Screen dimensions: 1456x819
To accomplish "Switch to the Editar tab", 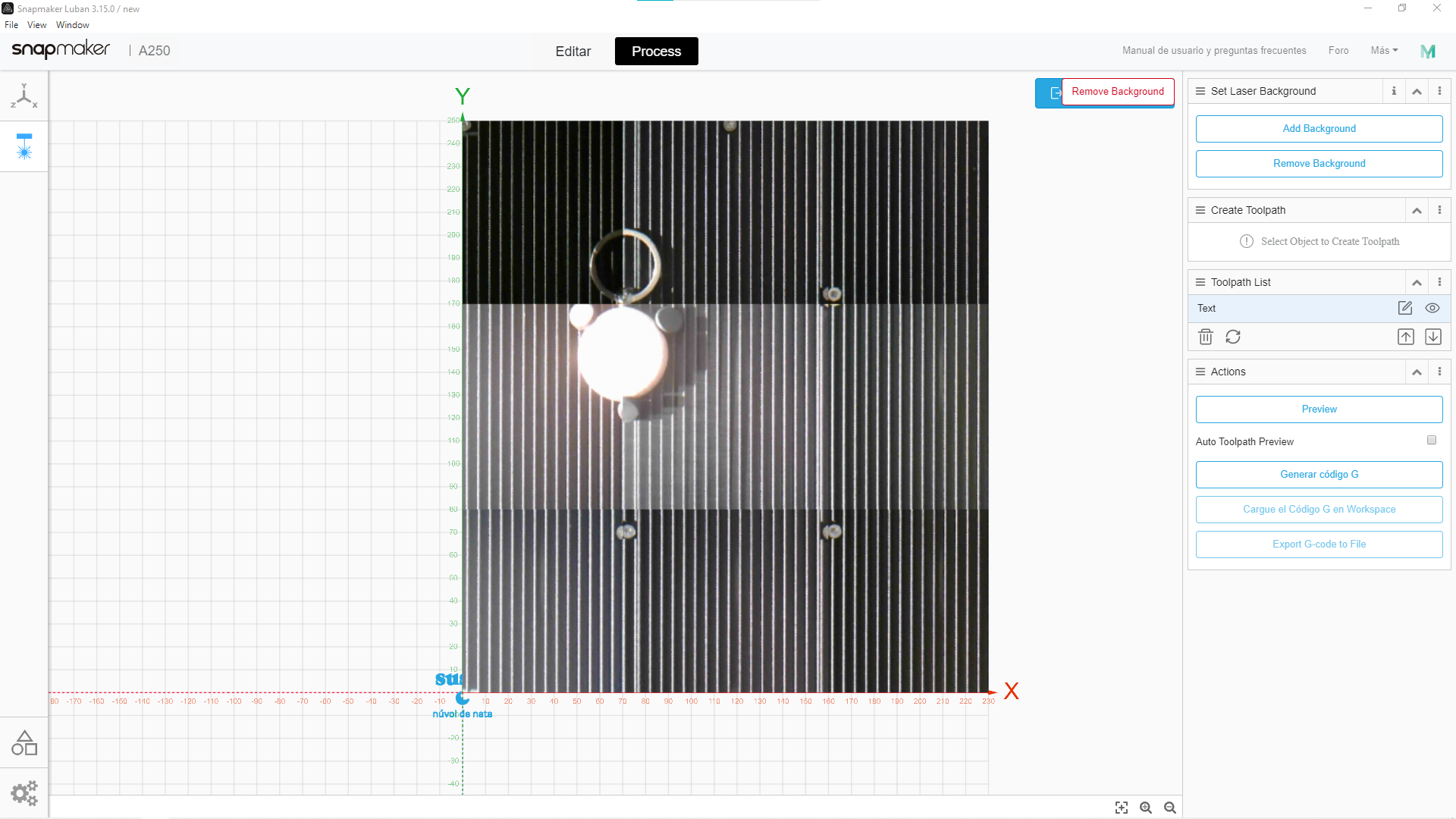I will (573, 51).
